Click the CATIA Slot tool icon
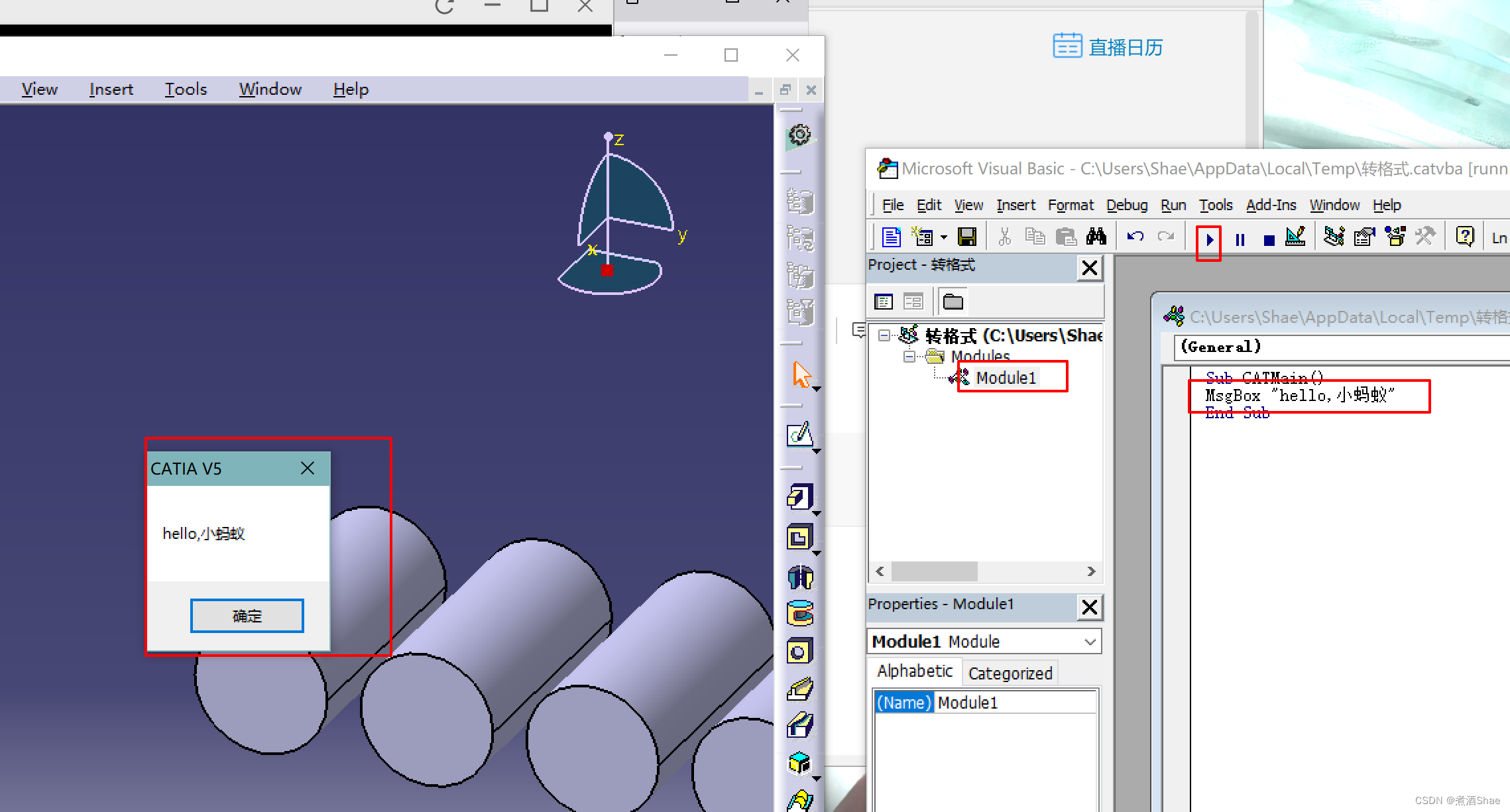Image resolution: width=1510 pixels, height=812 pixels. click(800, 726)
